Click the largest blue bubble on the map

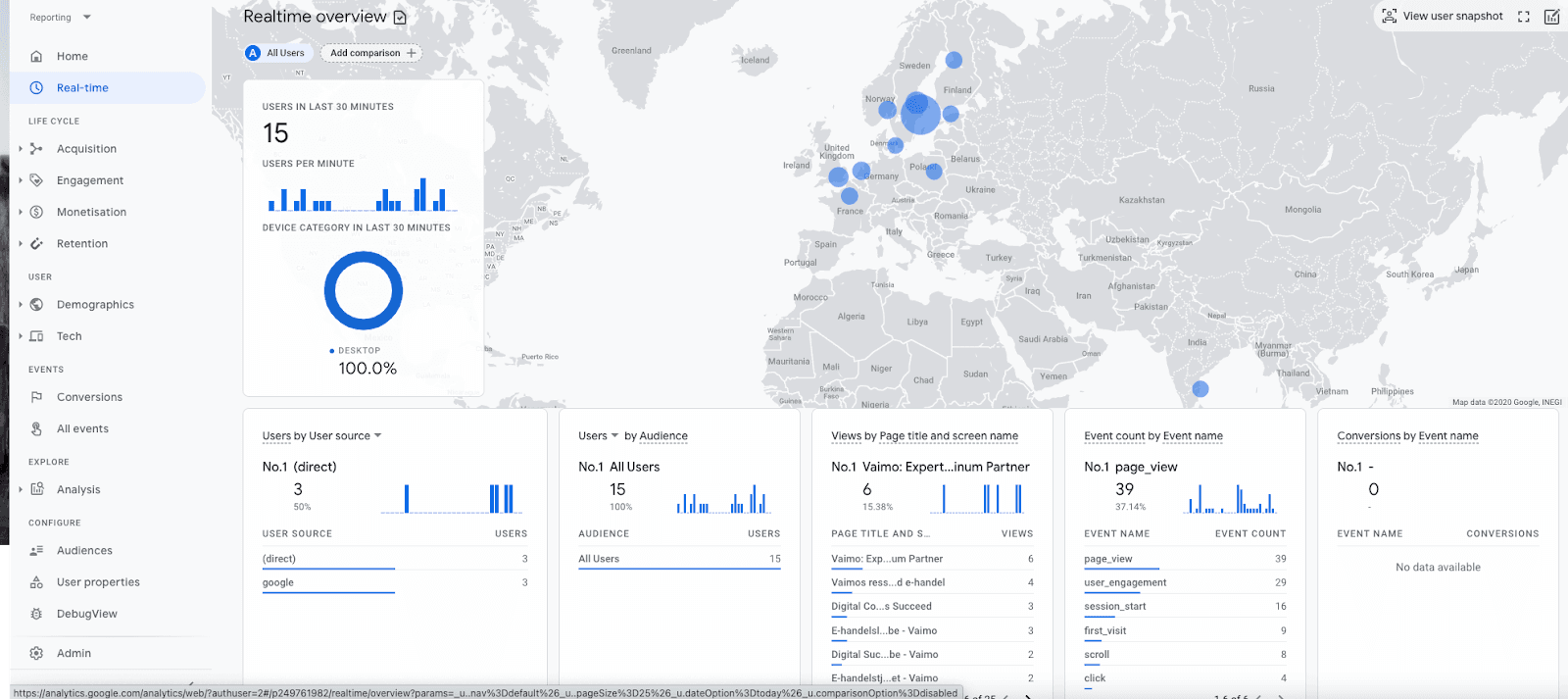click(920, 114)
